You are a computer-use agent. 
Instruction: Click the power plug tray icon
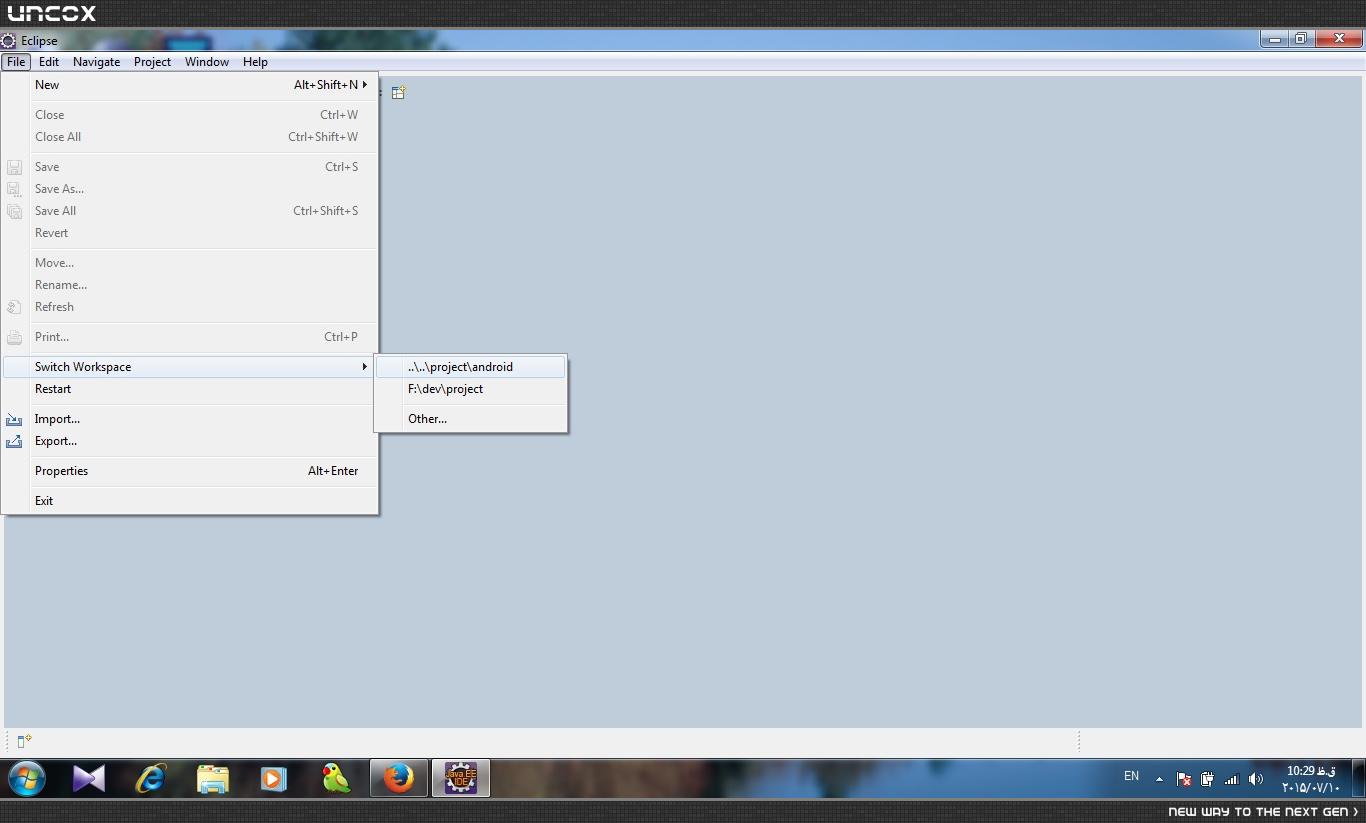1208,779
